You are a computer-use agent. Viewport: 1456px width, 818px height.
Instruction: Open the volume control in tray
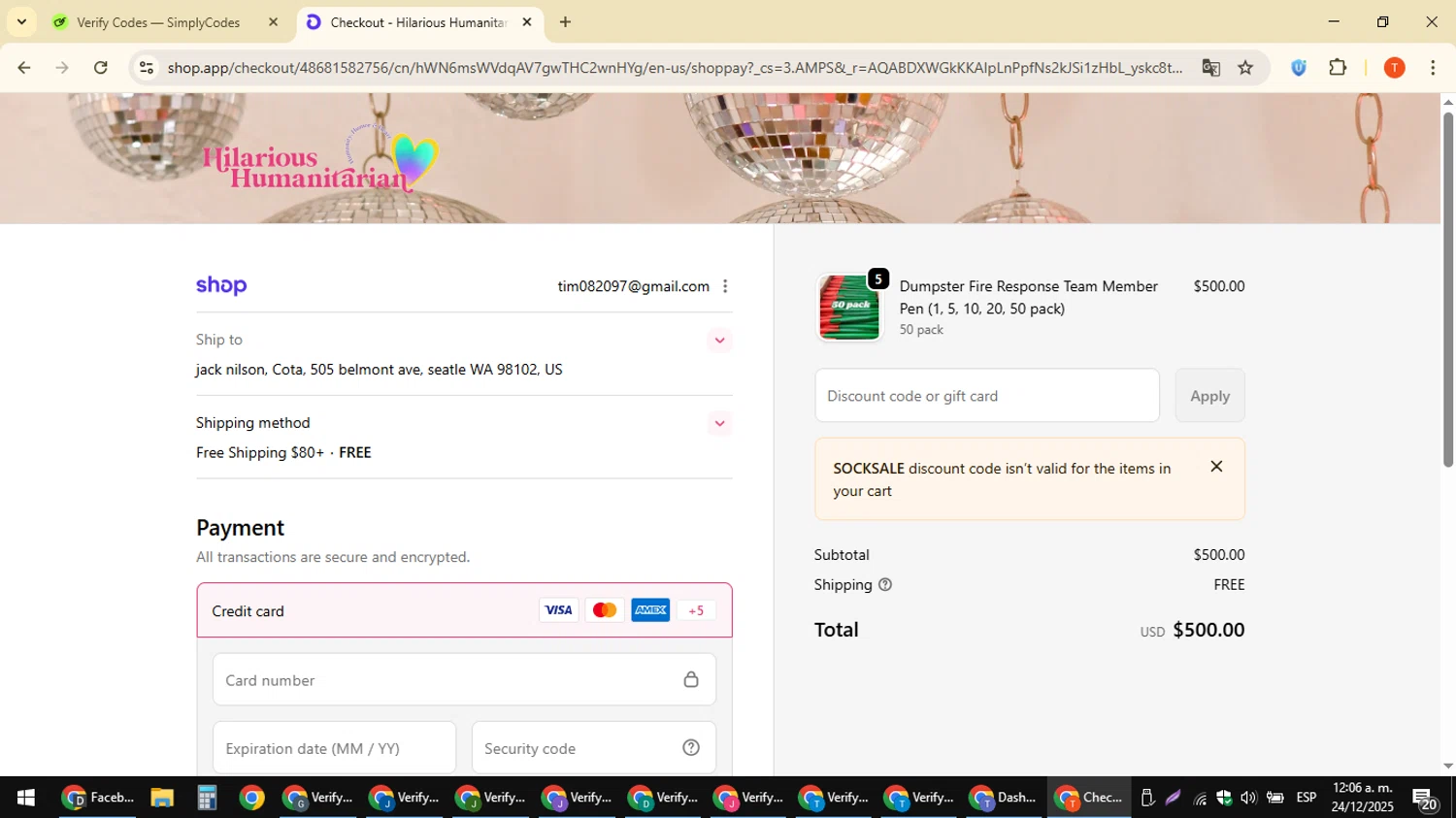[x=1248, y=798]
